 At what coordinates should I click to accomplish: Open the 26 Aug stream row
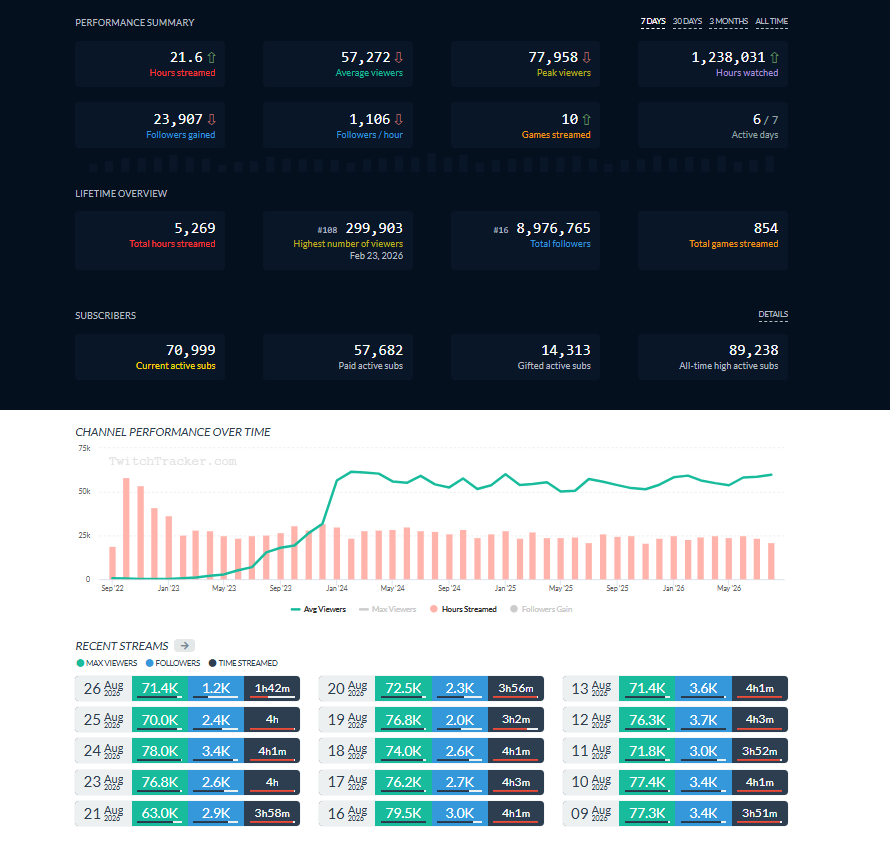(187, 688)
